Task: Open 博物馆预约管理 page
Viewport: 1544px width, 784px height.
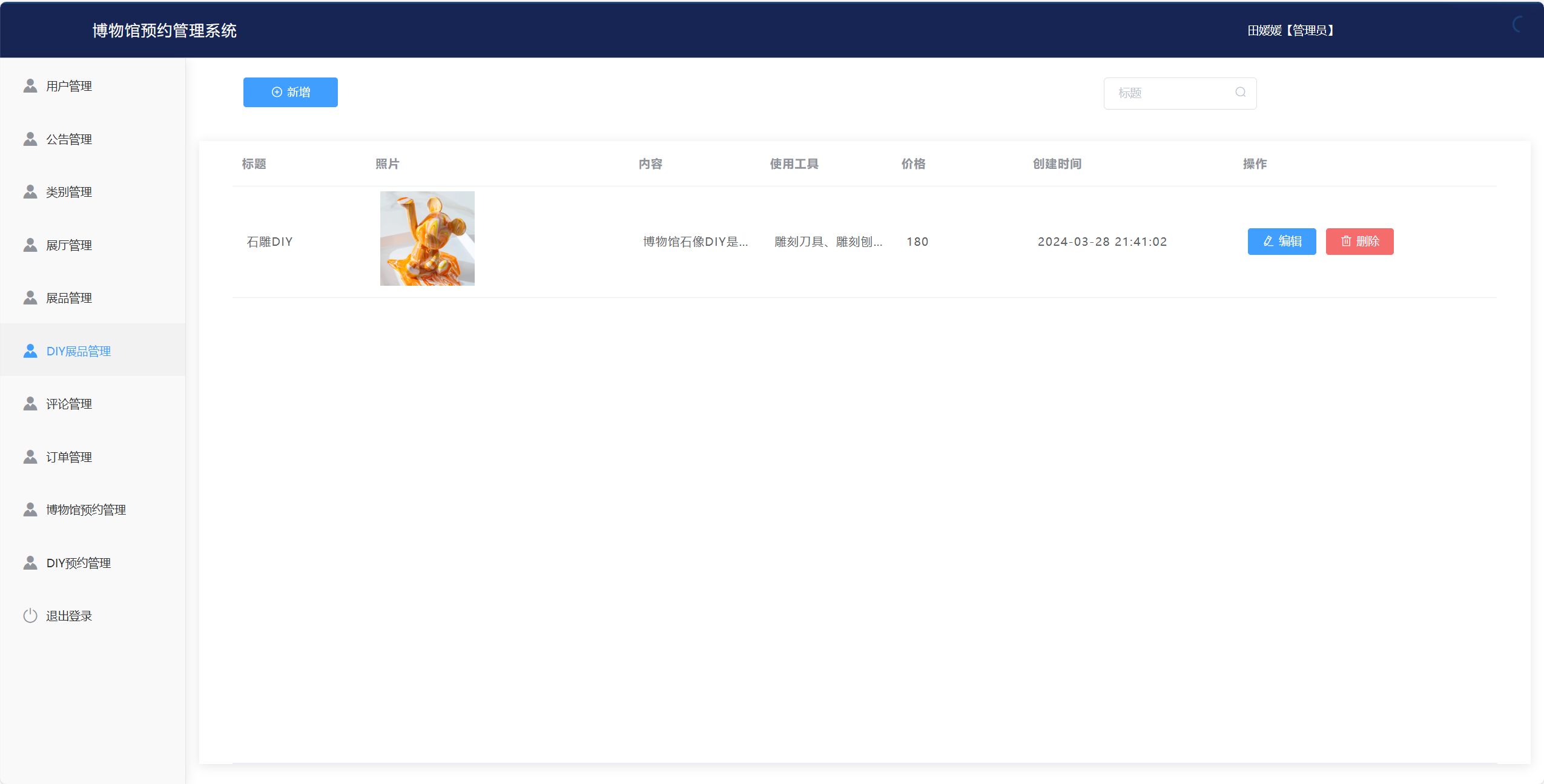Action: tap(86, 510)
